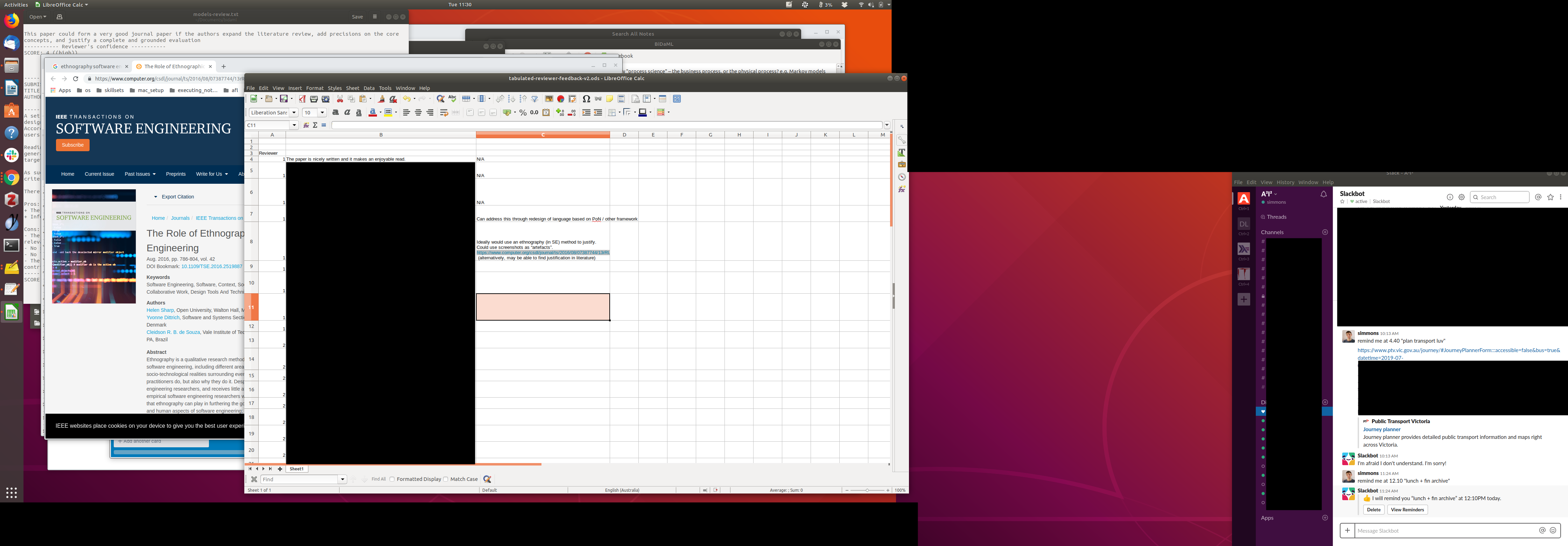Open the Sheet menu
Image resolution: width=1568 pixels, height=546 pixels.
tap(352, 88)
